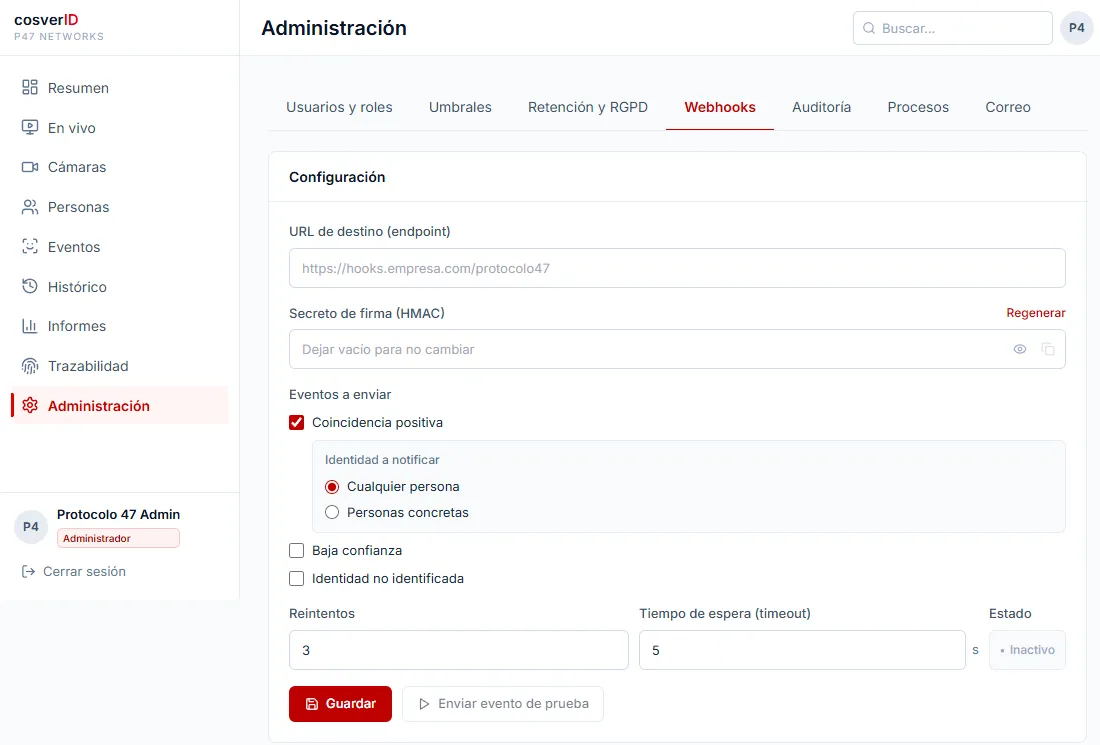The height and width of the screenshot is (745, 1100).
Task: Click the En vivo monitor icon
Action: coord(29,128)
